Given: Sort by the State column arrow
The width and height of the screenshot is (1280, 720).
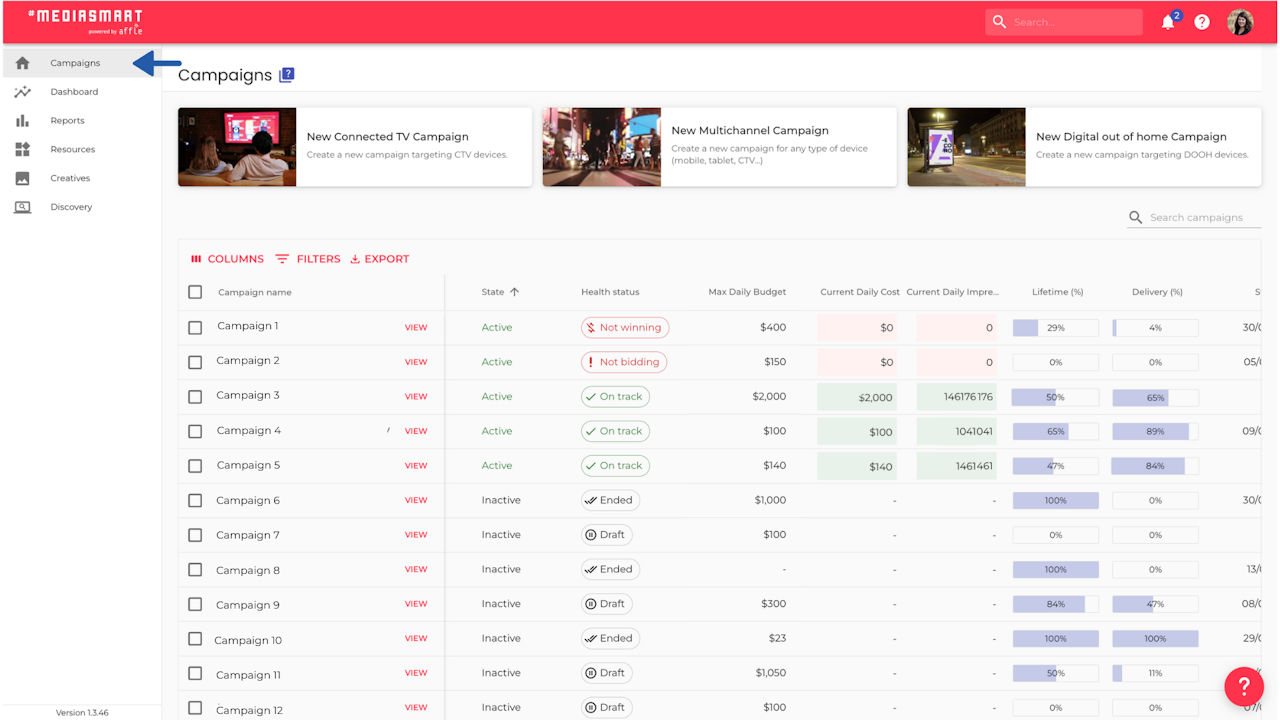Looking at the screenshot, I should 514,292.
